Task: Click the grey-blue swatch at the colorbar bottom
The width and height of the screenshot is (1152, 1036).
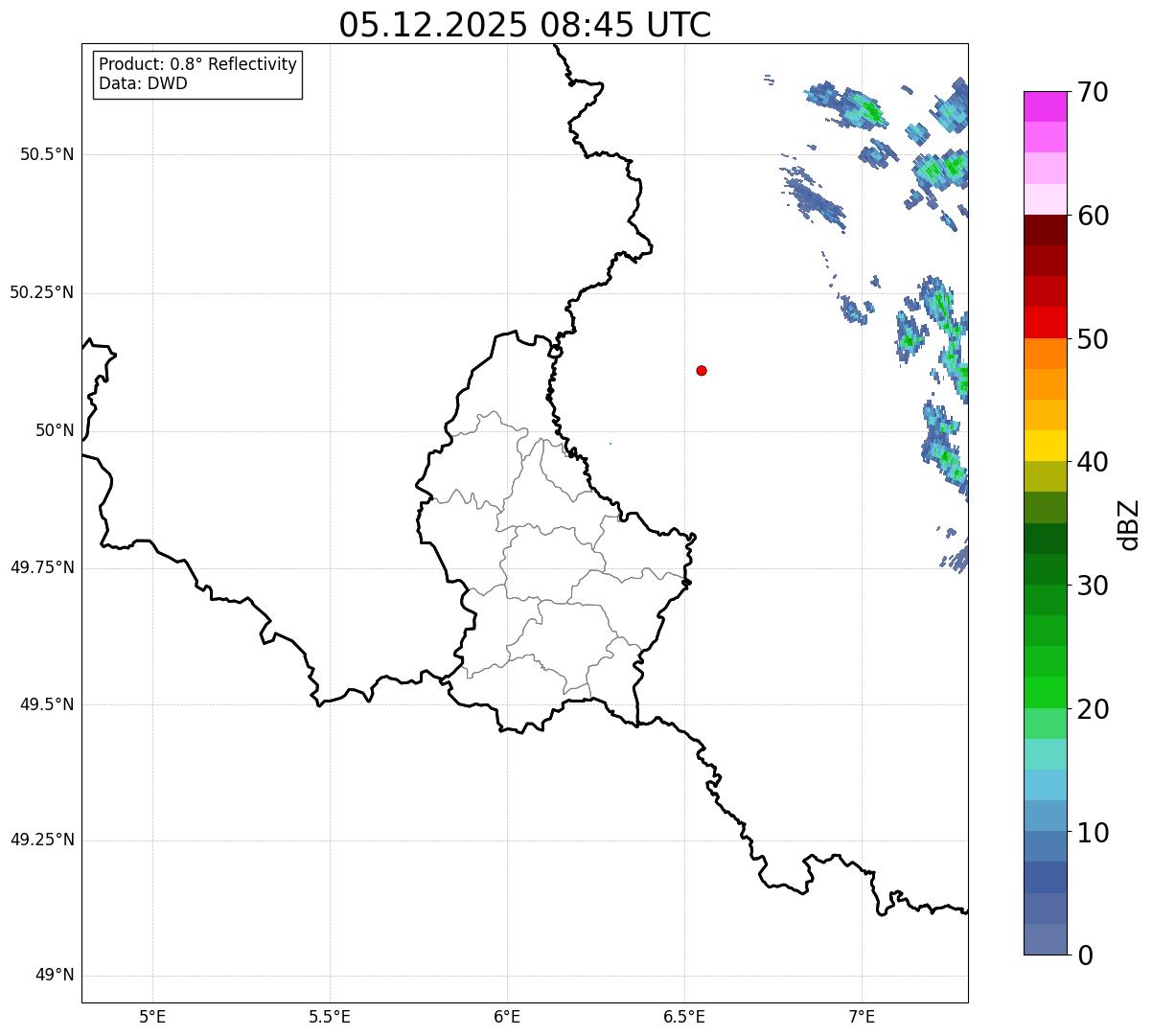Action: click(1045, 939)
